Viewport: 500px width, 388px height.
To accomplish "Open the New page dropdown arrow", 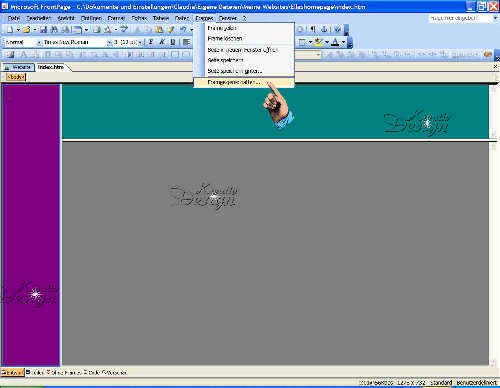I will click(x=18, y=30).
